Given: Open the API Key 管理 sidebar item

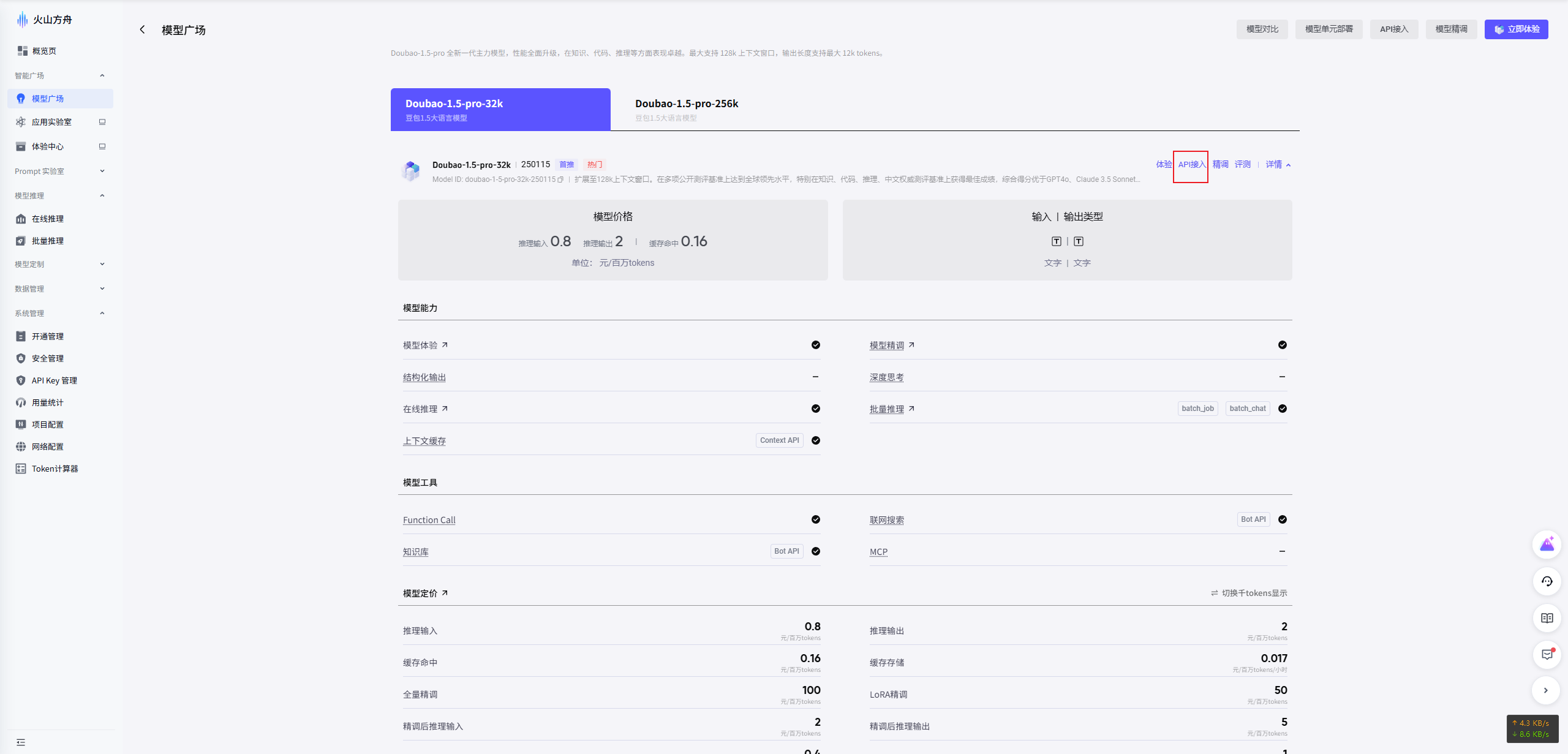Looking at the screenshot, I should (x=54, y=380).
